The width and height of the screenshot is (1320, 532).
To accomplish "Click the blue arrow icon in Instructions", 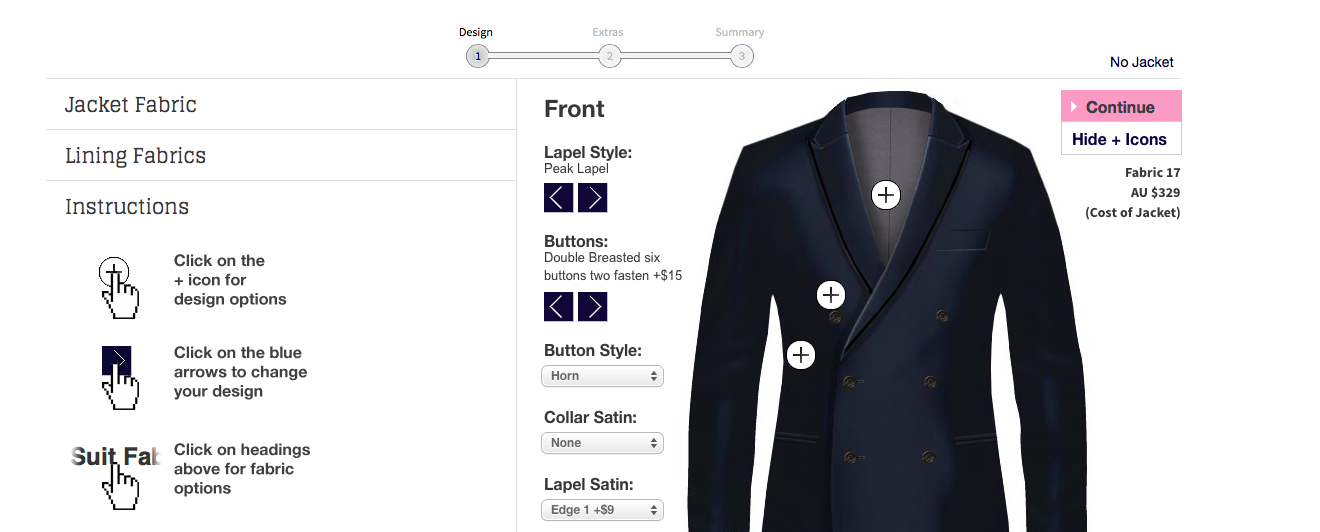I will pyautogui.click(x=117, y=361).
